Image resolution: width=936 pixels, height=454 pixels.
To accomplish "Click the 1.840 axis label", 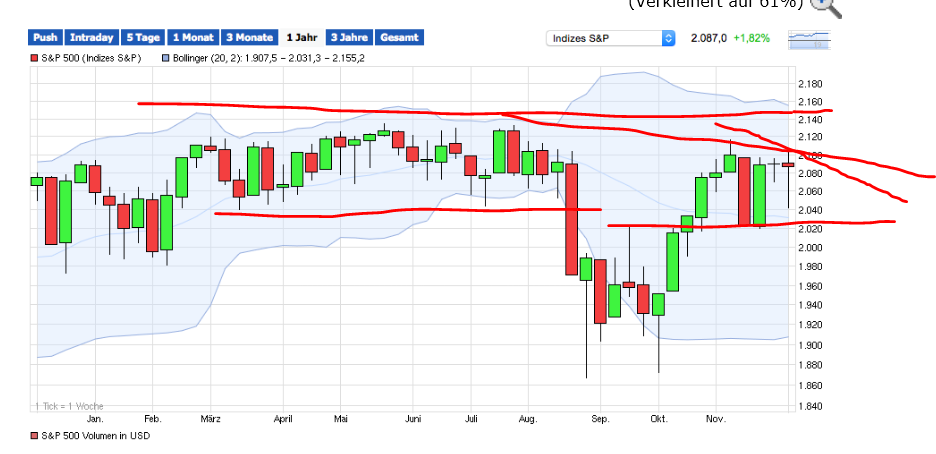I will tap(809, 406).
